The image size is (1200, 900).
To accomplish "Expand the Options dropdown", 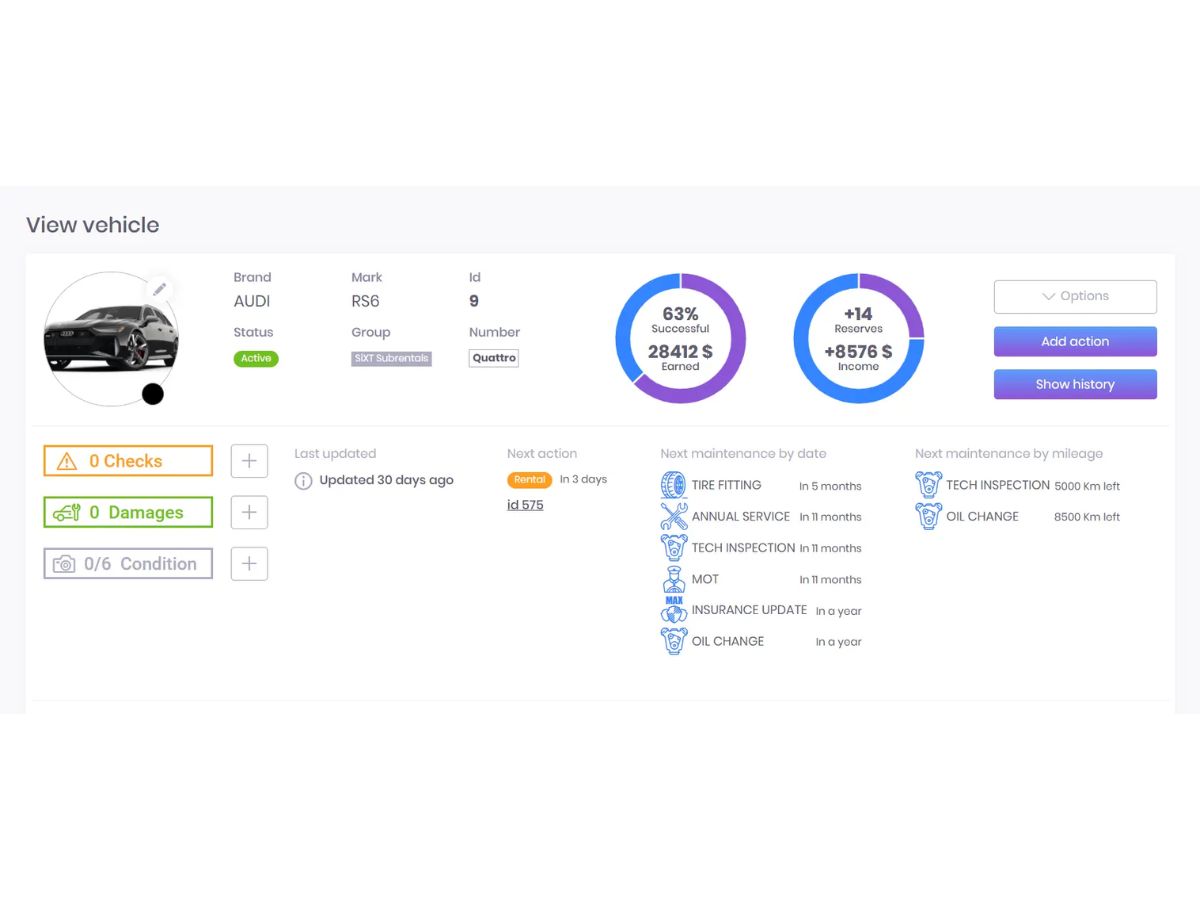I will [1075, 296].
